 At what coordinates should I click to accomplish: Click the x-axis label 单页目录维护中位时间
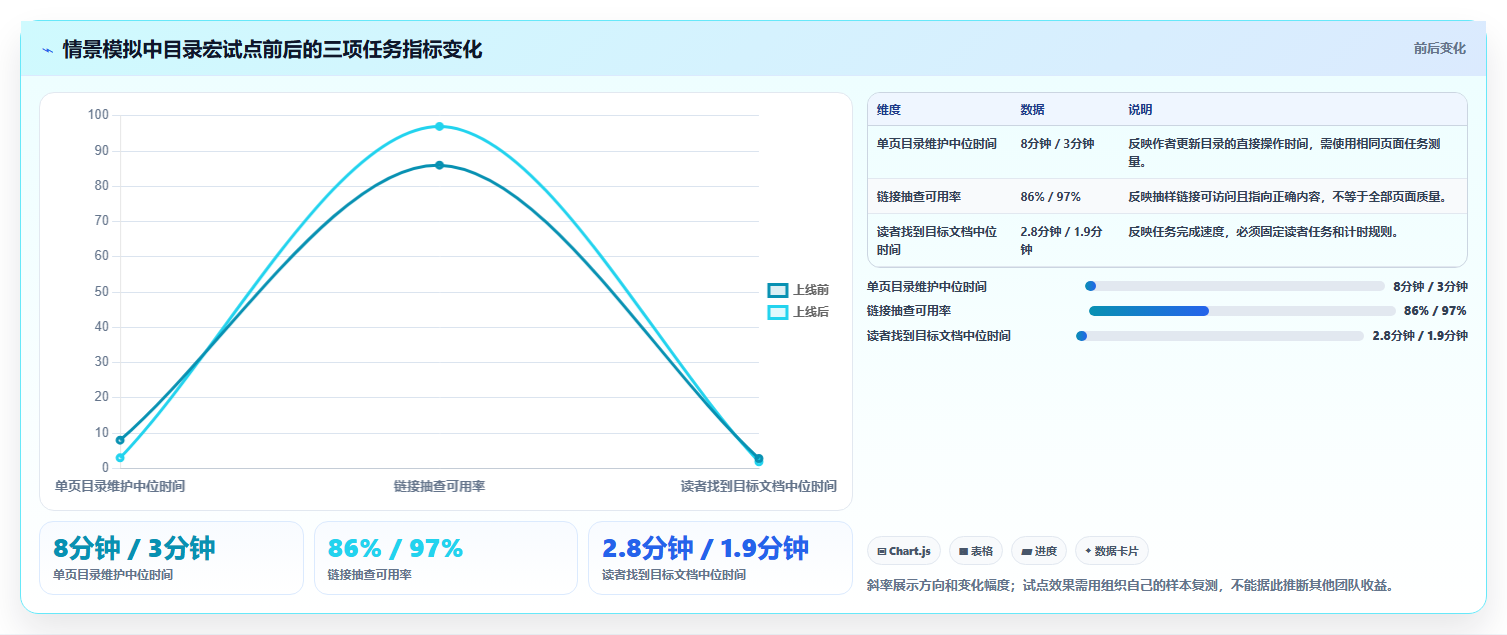[120, 486]
